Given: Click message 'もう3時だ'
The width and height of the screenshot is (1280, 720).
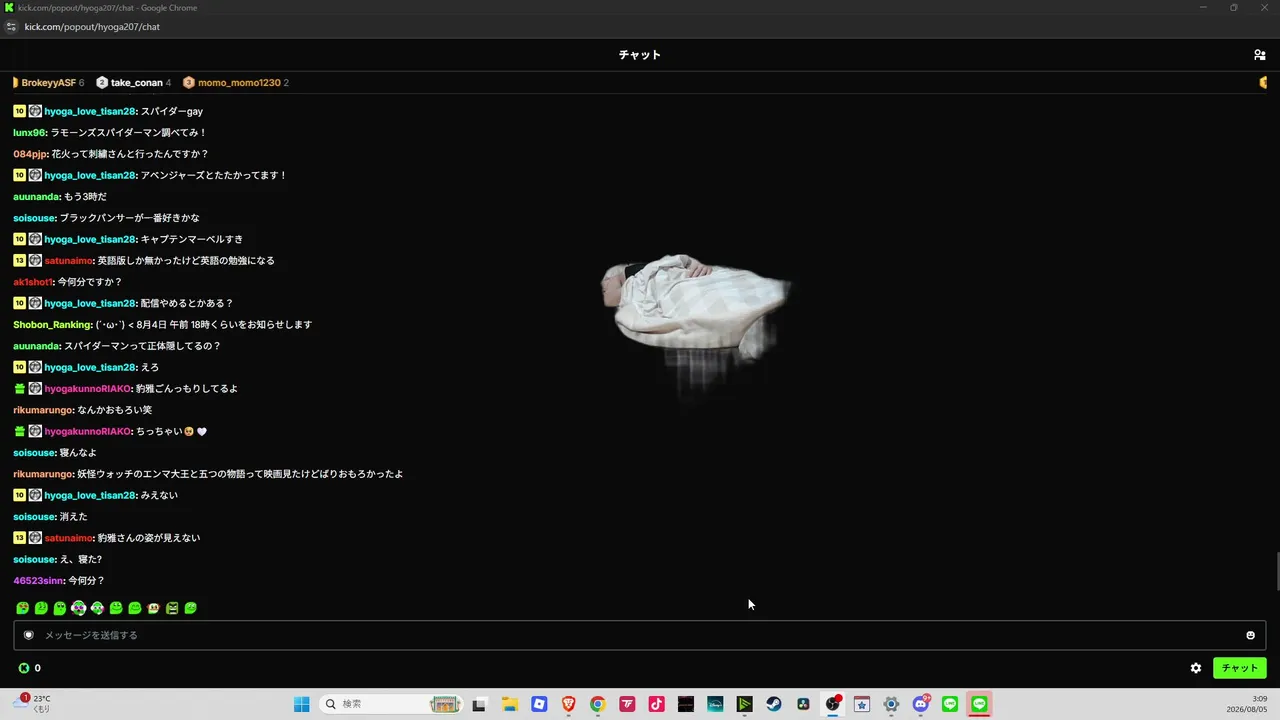Looking at the screenshot, I should point(85,197).
